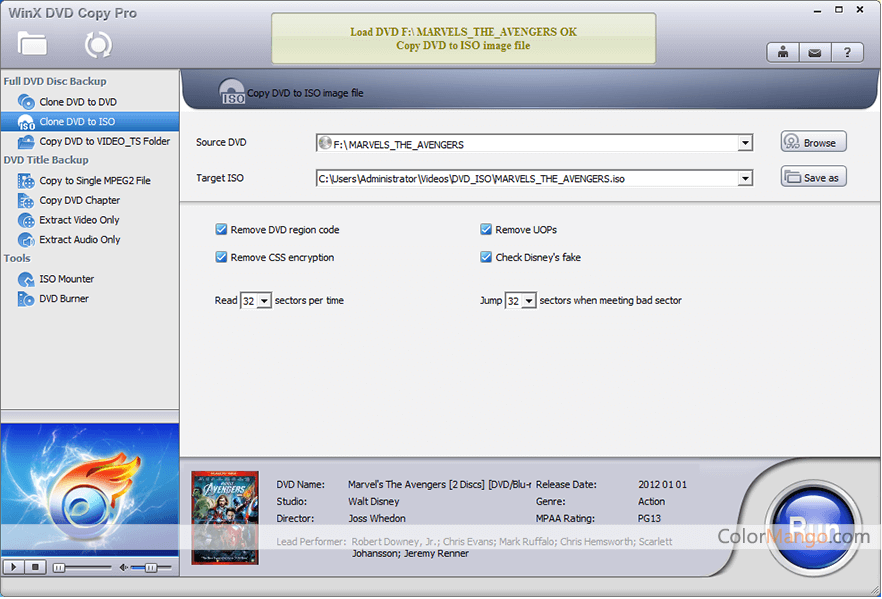
Task: Select Clone DVD to DVD mode
Action: coord(77,102)
